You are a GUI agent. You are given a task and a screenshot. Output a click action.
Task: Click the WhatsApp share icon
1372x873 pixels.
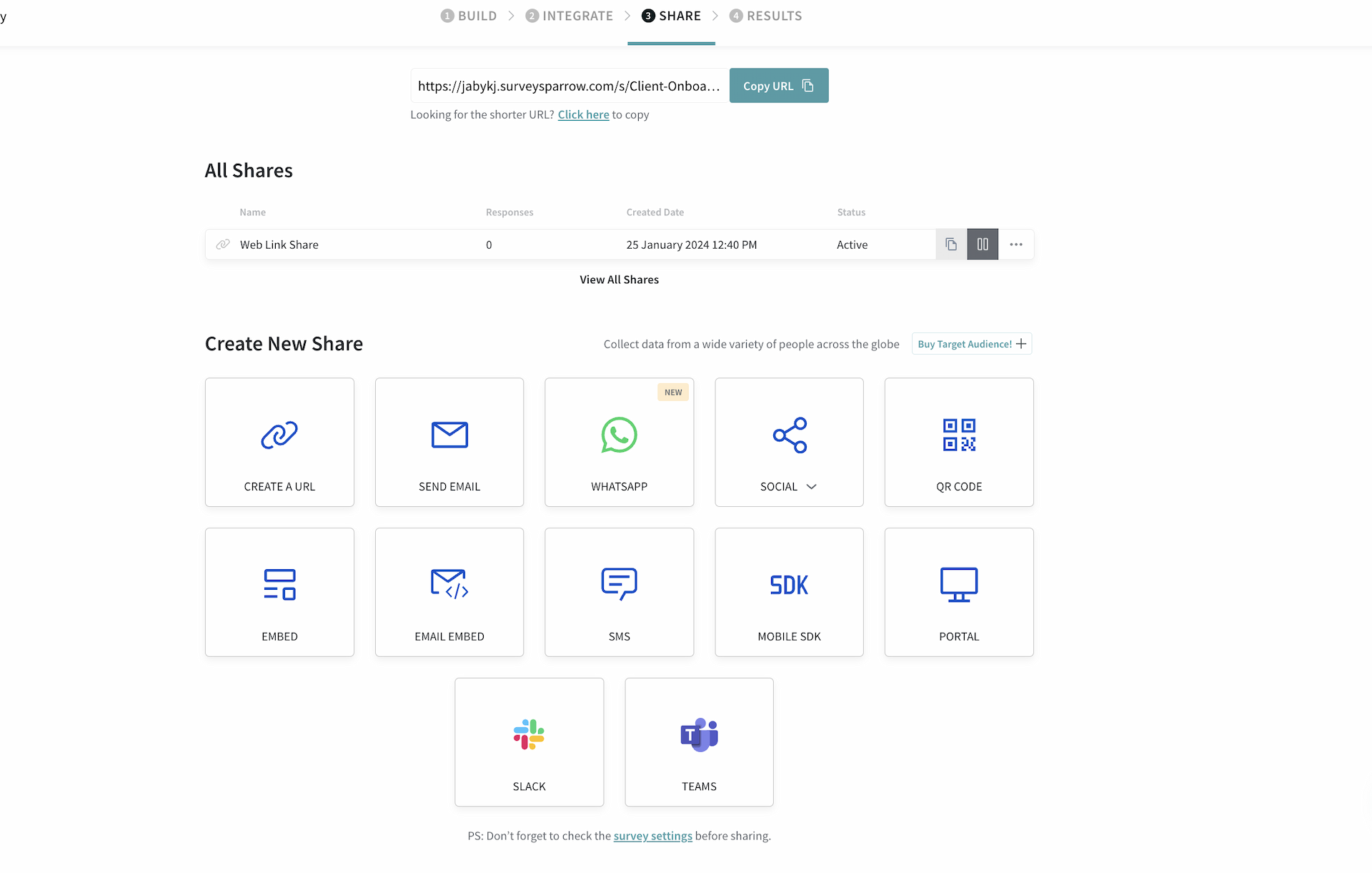619,434
